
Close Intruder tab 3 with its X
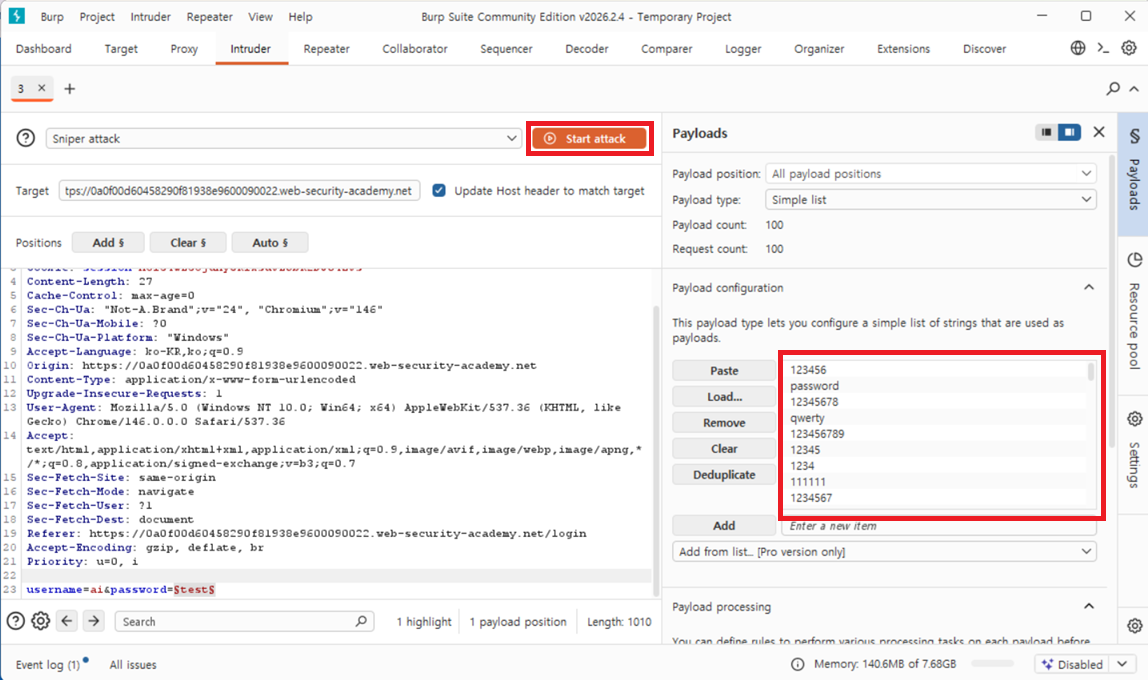pyautogui.click(x=42, y=88)
